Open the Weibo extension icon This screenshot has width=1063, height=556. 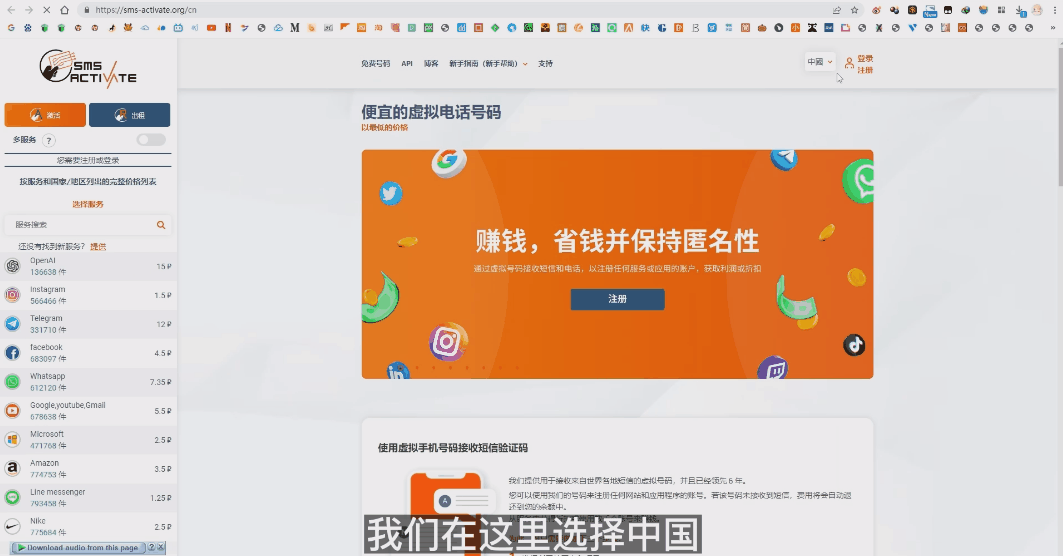pos(877,10)
